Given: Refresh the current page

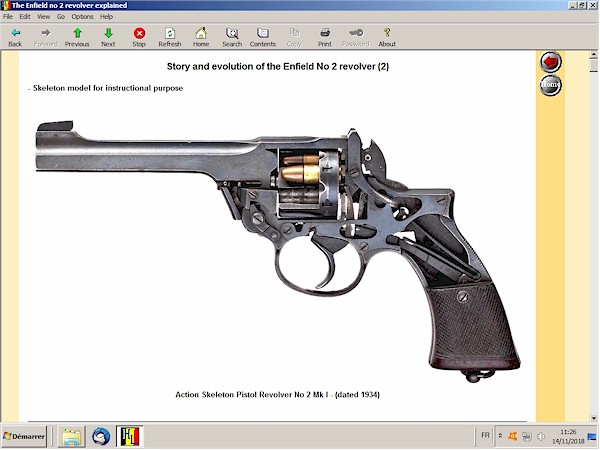Looking at the screenshot, I should click(x=170, y=37).
